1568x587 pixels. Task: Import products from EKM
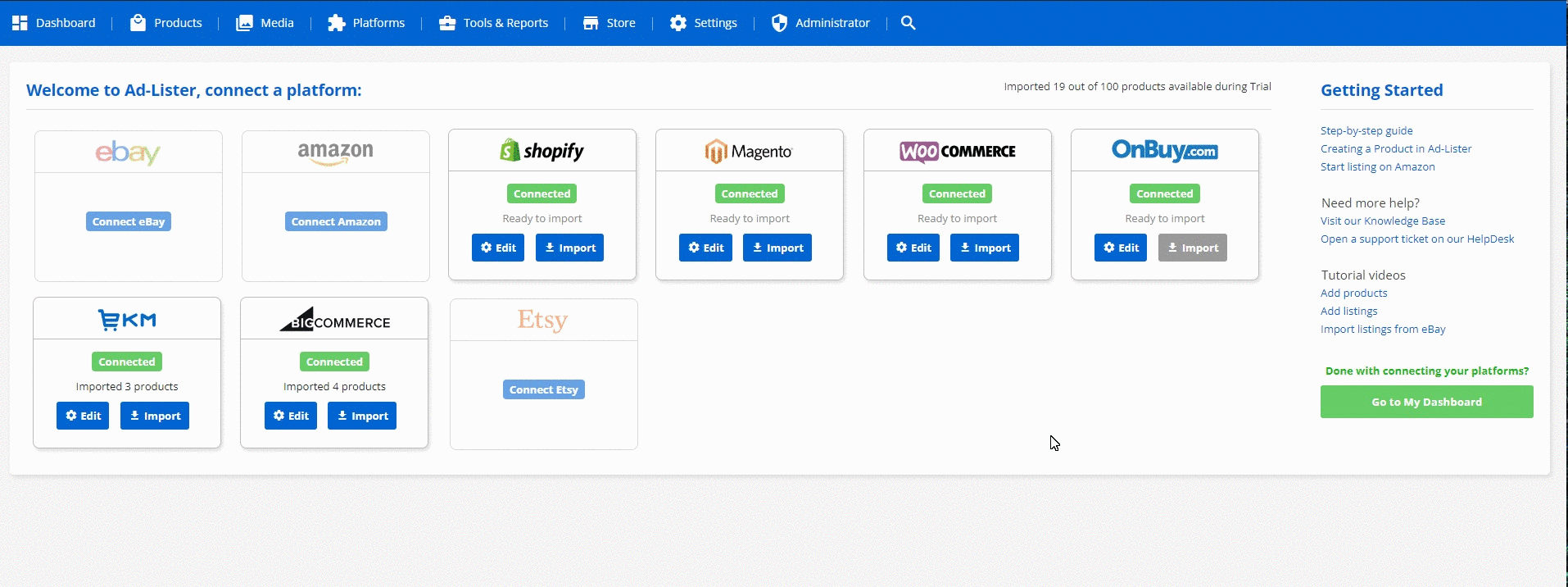point(155,416)
